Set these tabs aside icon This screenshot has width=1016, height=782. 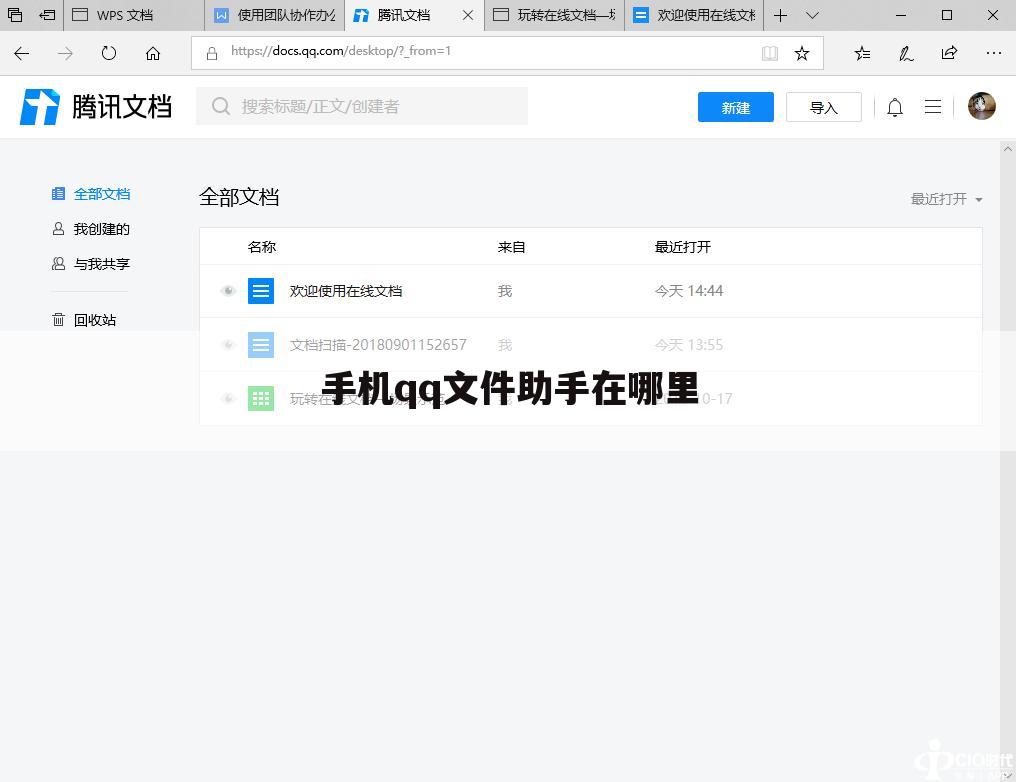(47, 15)
